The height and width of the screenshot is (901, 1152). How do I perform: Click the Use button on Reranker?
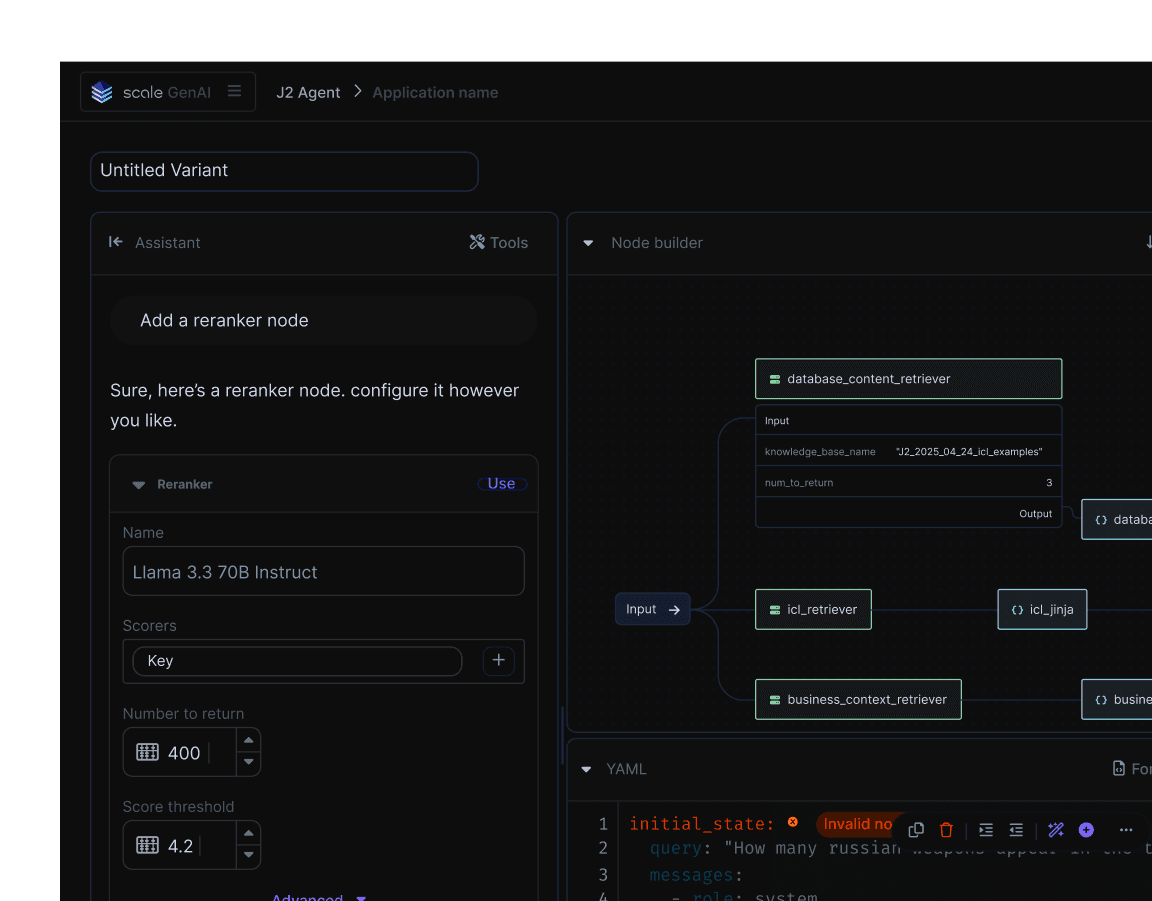click(x=501, y=484)
